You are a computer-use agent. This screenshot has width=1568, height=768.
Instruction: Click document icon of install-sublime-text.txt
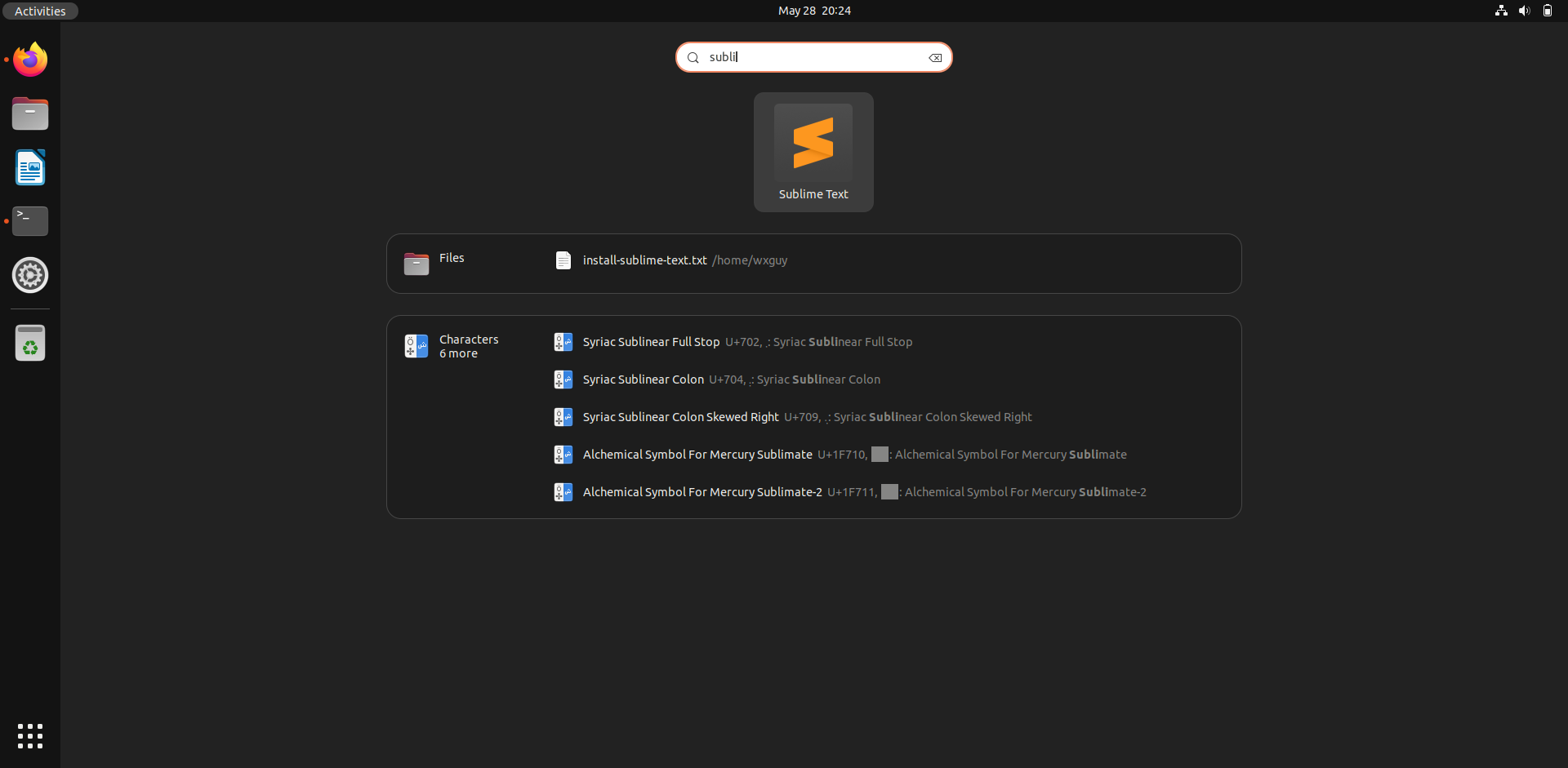coord(563,260)
